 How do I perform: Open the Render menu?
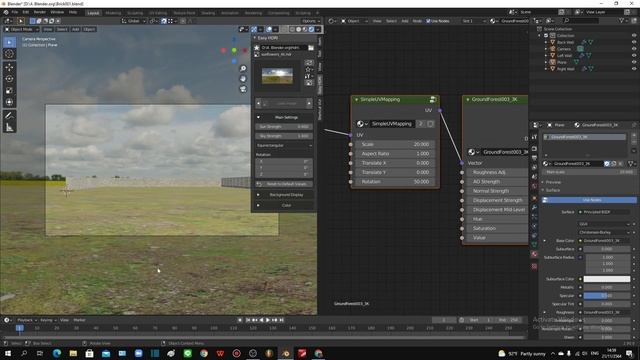[x=40, y=12]
